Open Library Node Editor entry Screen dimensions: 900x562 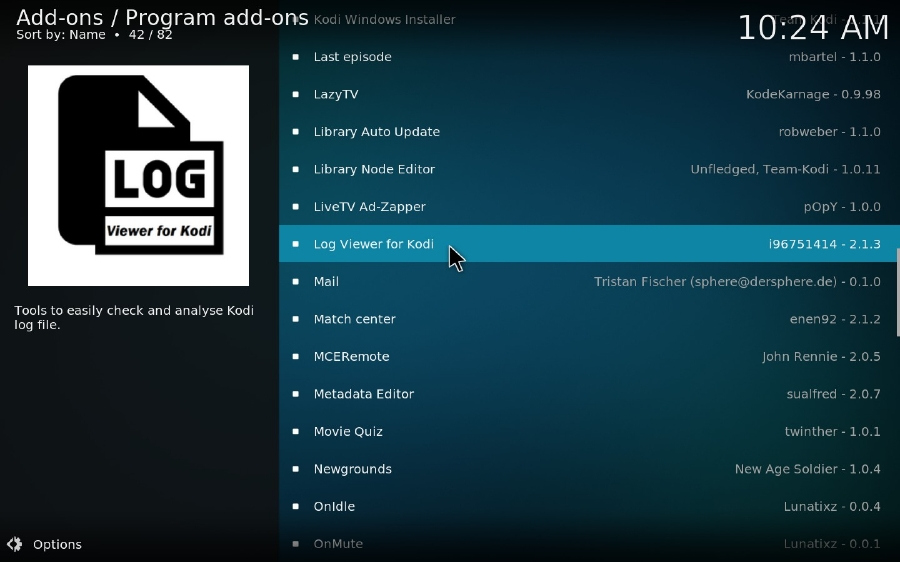pyautogui.click(x=589, y=169)
